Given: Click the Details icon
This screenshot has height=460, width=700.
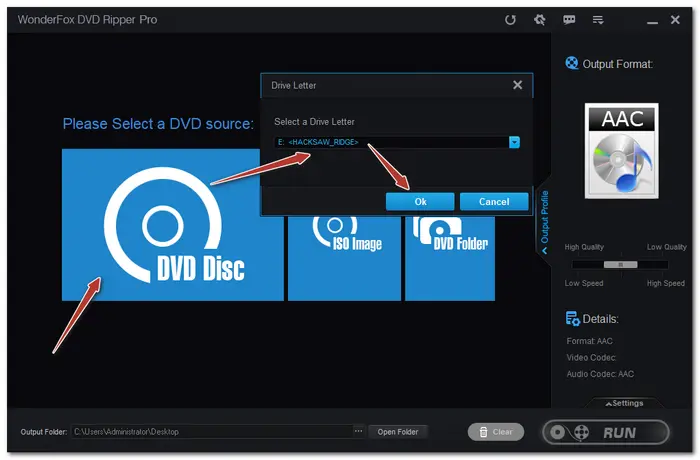Looking at the screenshot, I should point(572,318).
